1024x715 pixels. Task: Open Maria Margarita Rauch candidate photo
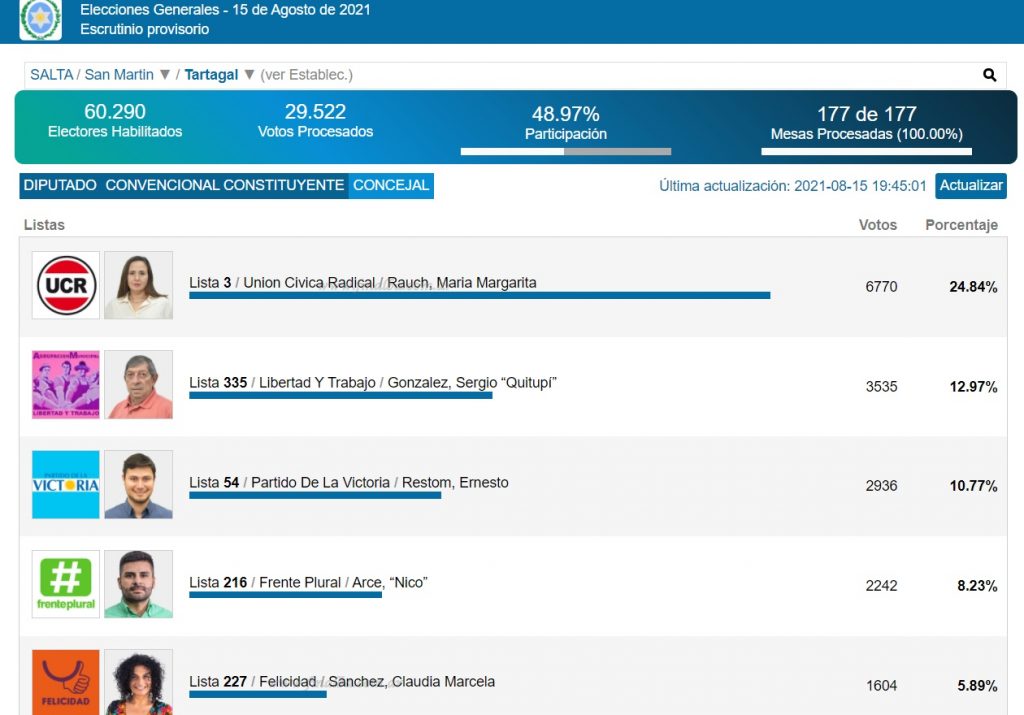tap(138, 286)
